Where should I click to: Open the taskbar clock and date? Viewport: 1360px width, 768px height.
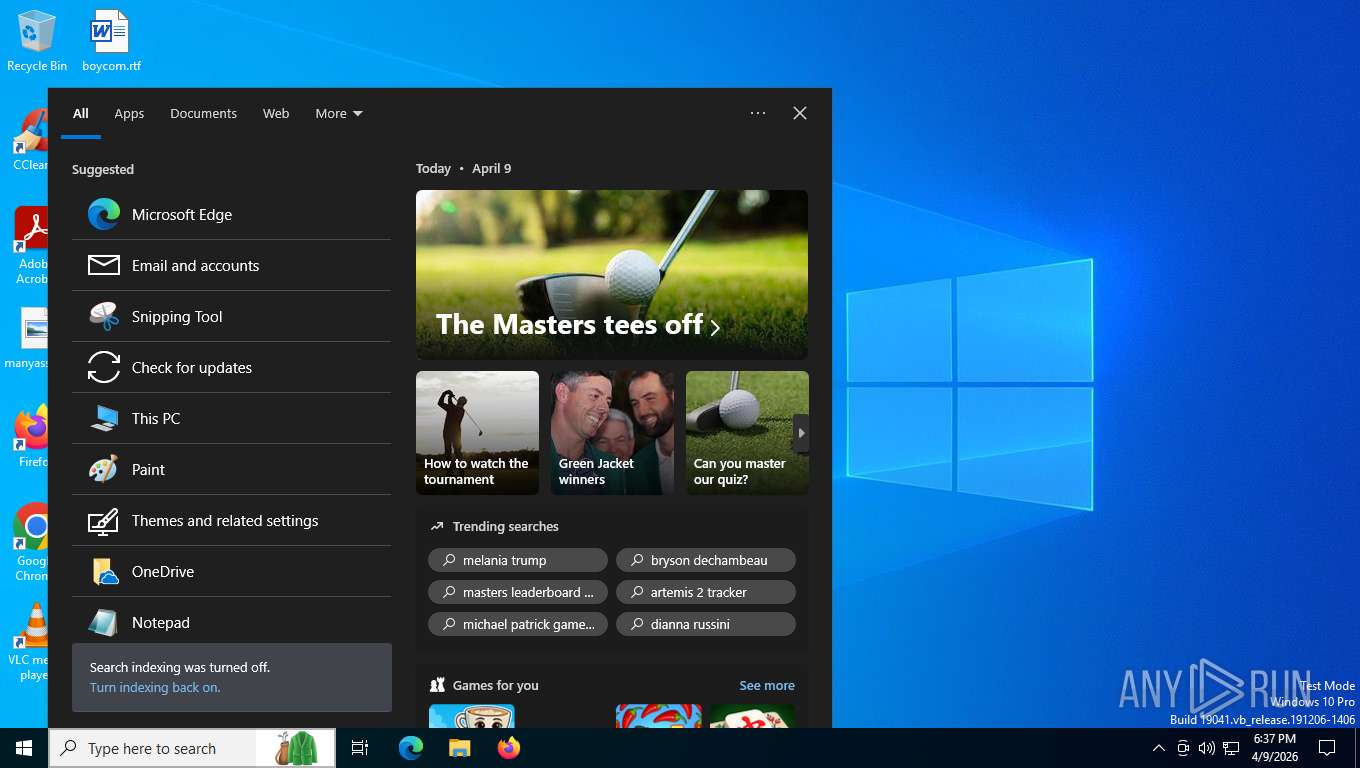1275,748
